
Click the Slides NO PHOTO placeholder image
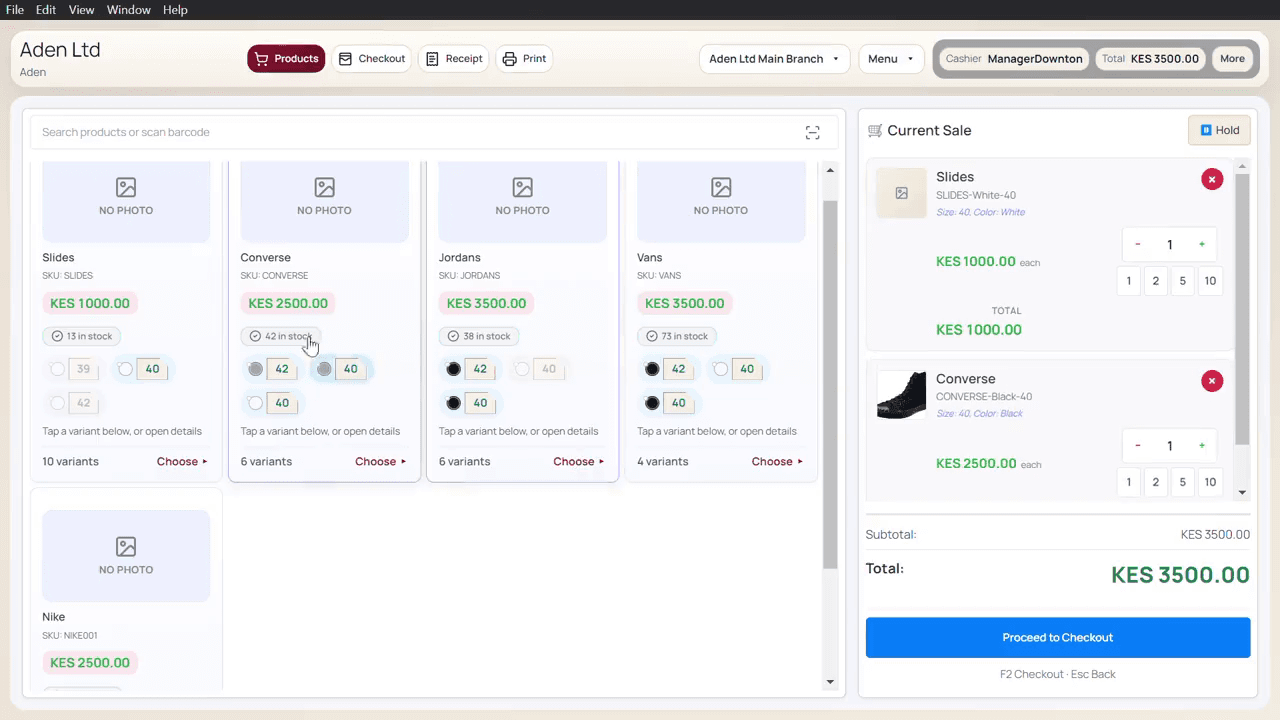(126, 201)
